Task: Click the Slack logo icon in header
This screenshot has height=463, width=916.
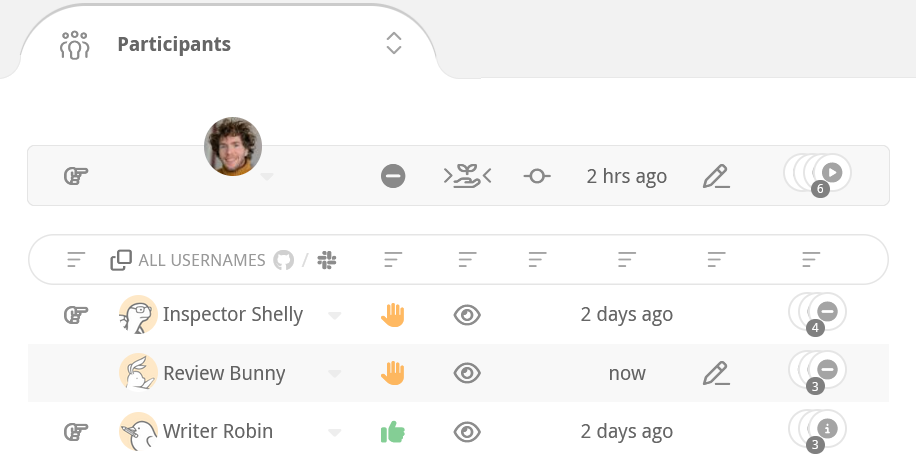Action: pos(327,260)
